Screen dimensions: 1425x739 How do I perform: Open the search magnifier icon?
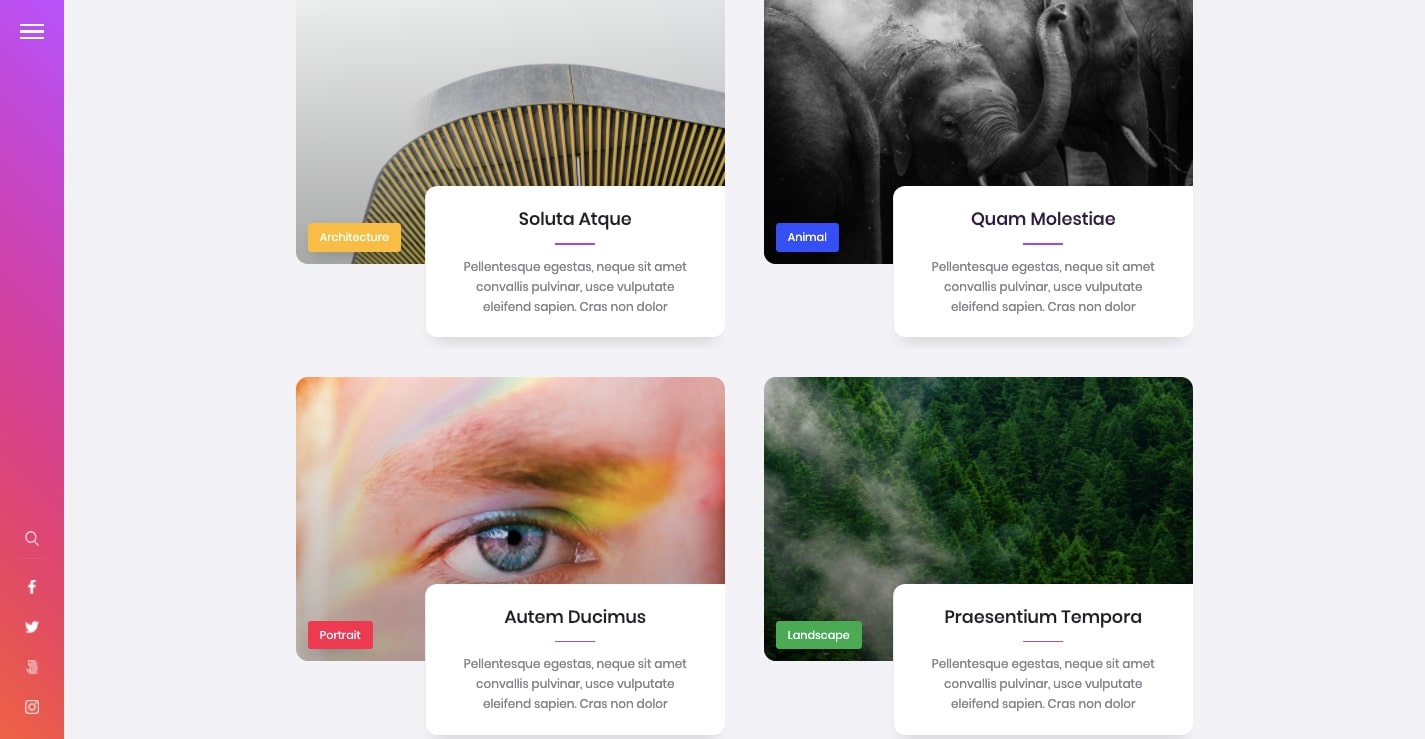point(32,538)
